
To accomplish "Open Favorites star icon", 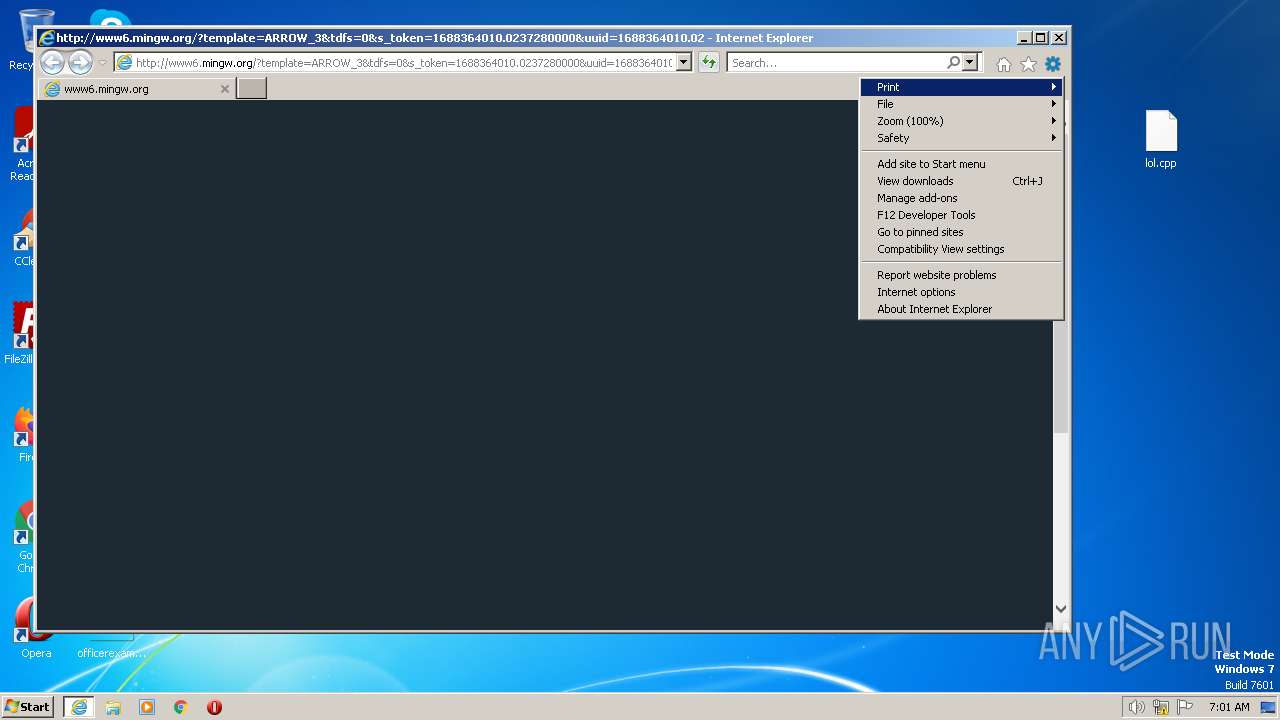I will point(1028,64).
